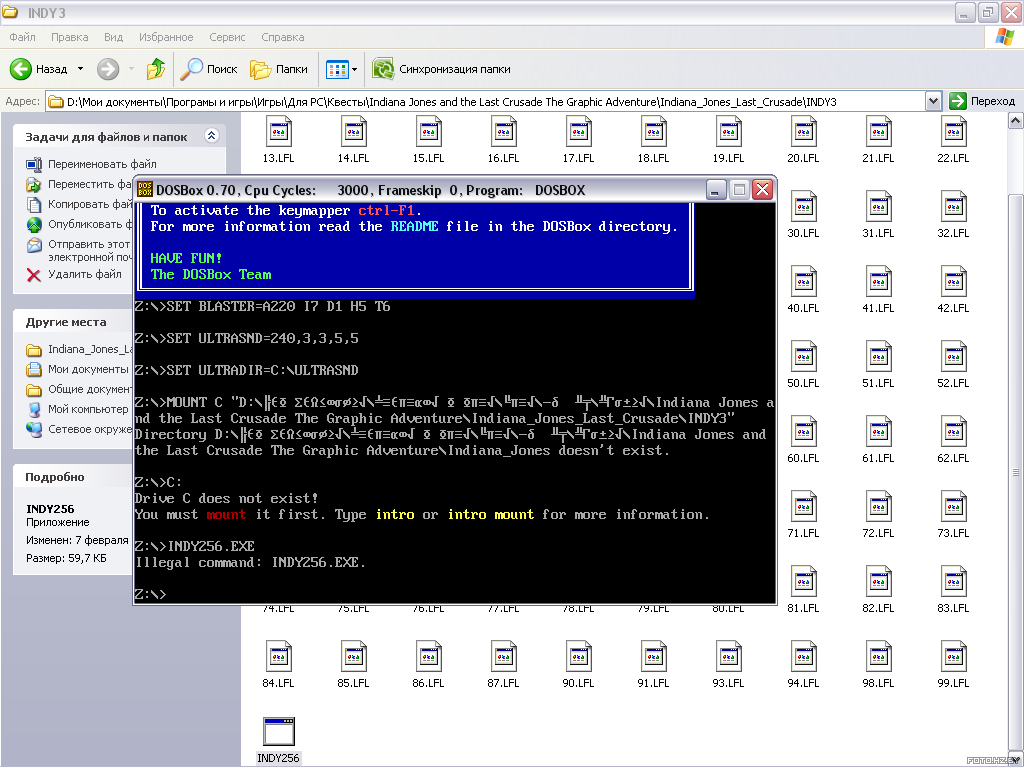
Task: Select the 22.LFL file icon
Action: (x=953, y=131)
